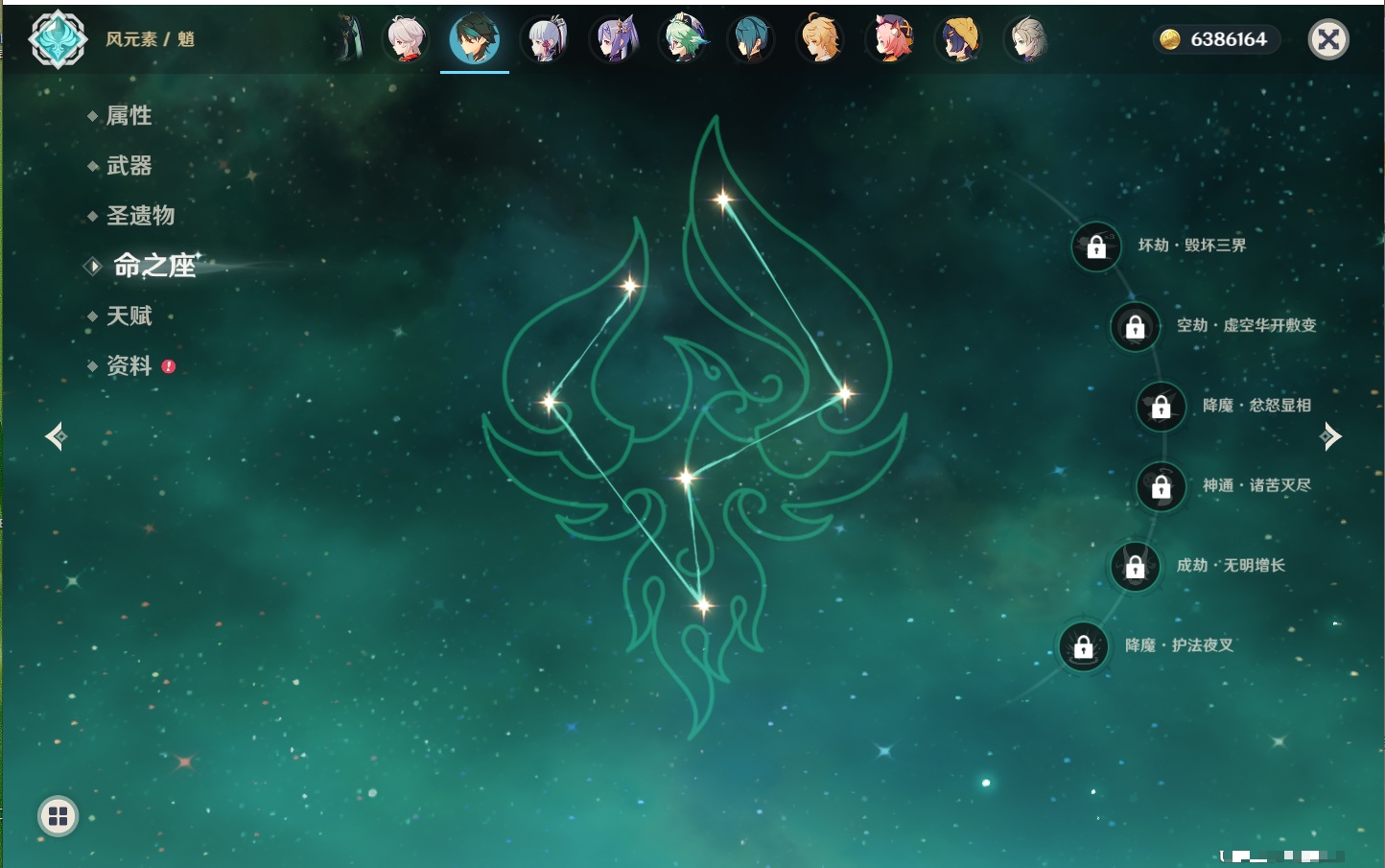Open the 属性 attributes tab

pos(129,116)
